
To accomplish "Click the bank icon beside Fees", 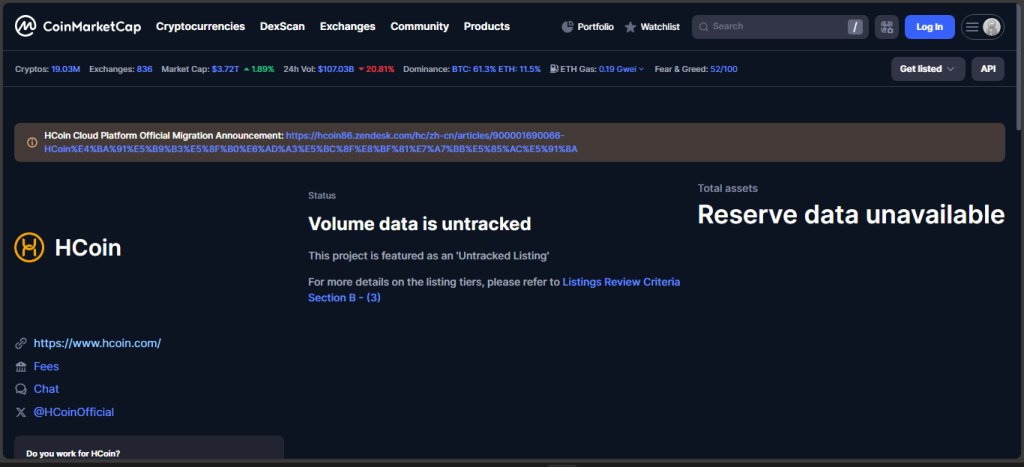I will pyautogui.click(x=21, y=367).
